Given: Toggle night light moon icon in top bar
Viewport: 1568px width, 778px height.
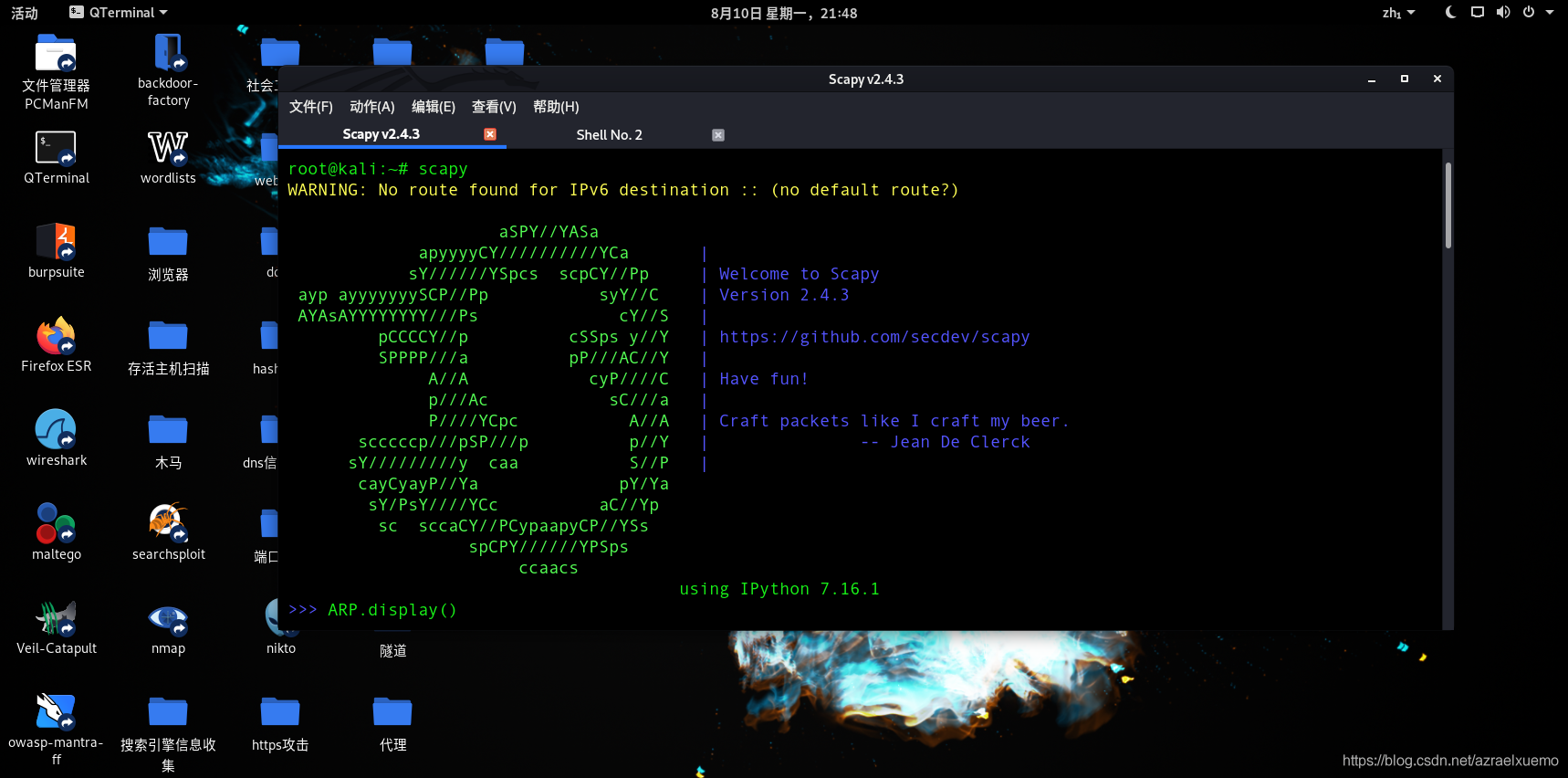Looking at the screenshot, I should click(1450, 13).
